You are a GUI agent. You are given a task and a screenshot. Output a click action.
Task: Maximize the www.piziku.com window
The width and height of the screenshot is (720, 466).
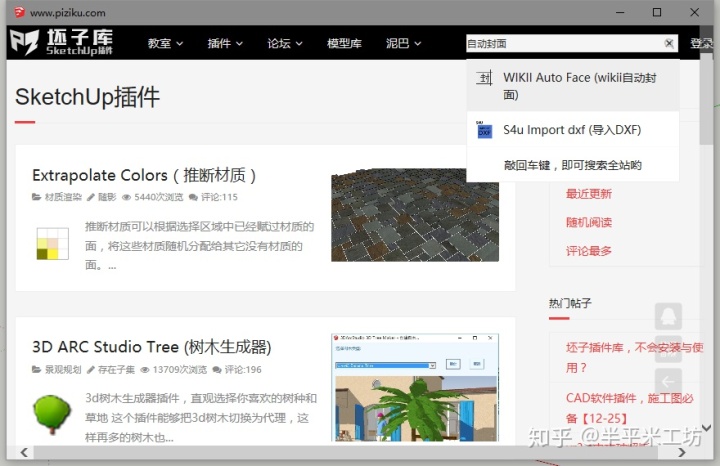tap(657, 12)
